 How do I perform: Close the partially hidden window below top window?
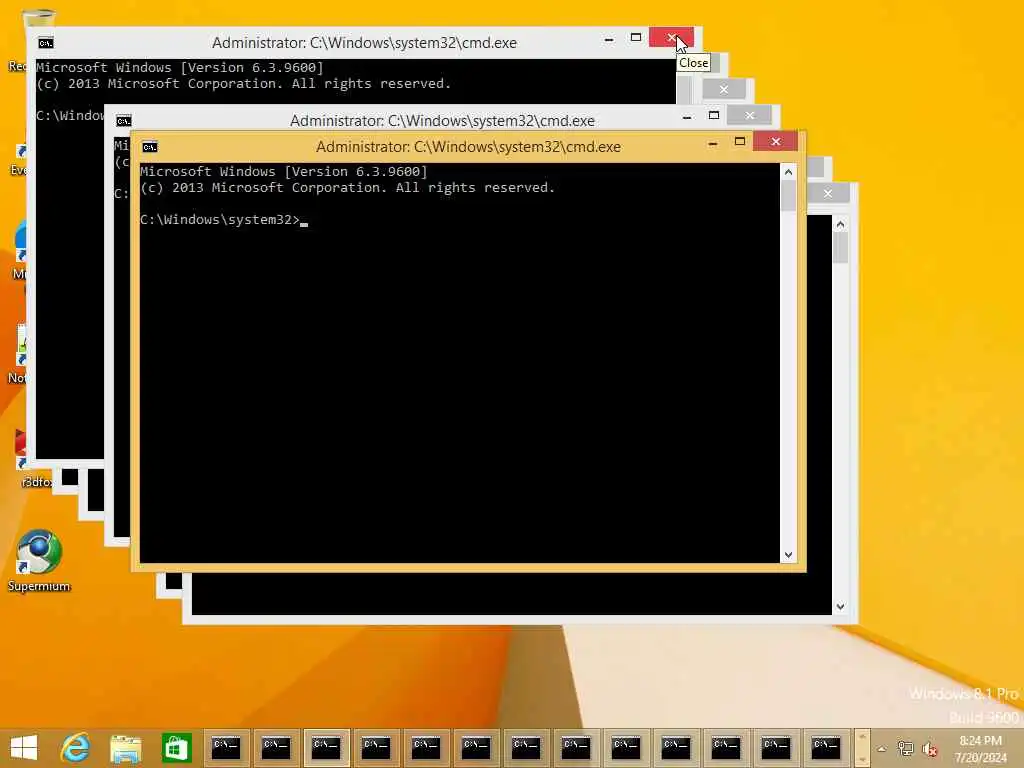724,89
